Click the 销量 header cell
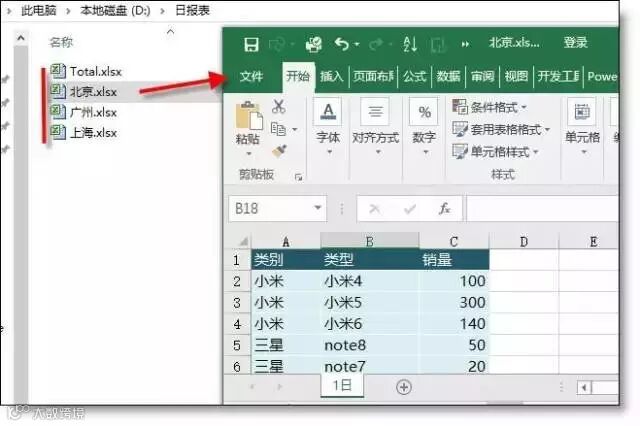 click(x=454, y=260)
